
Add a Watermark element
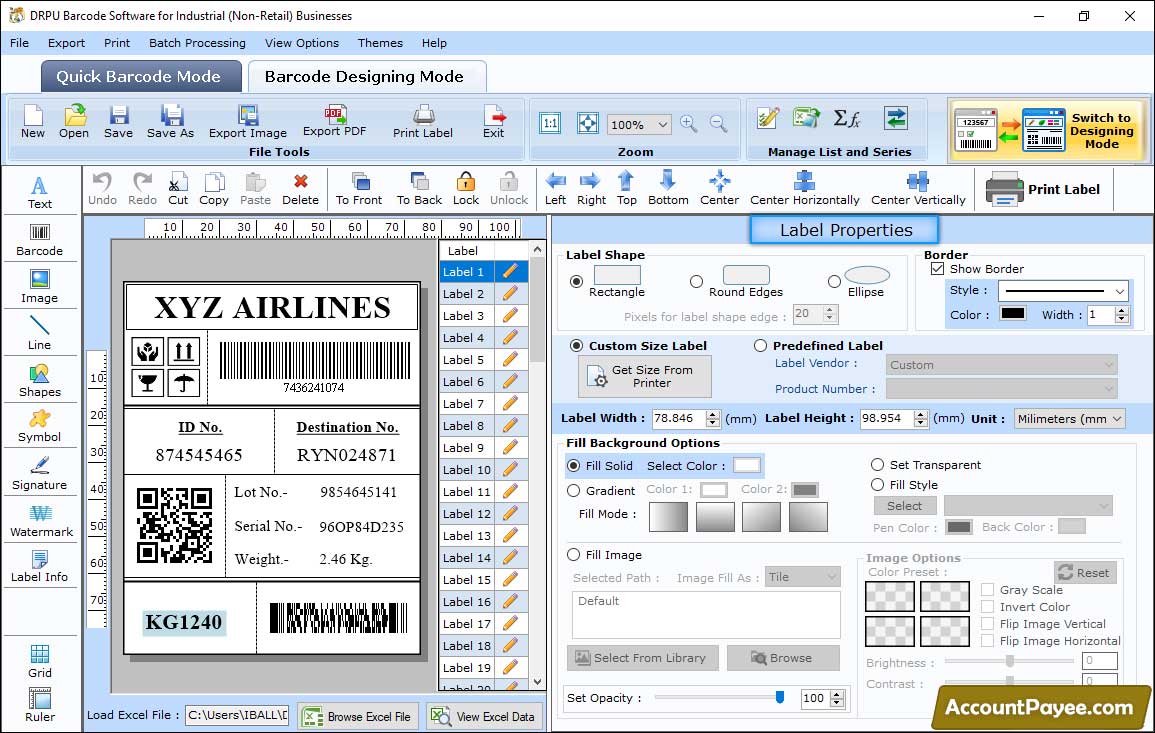(x=40, y=521)
